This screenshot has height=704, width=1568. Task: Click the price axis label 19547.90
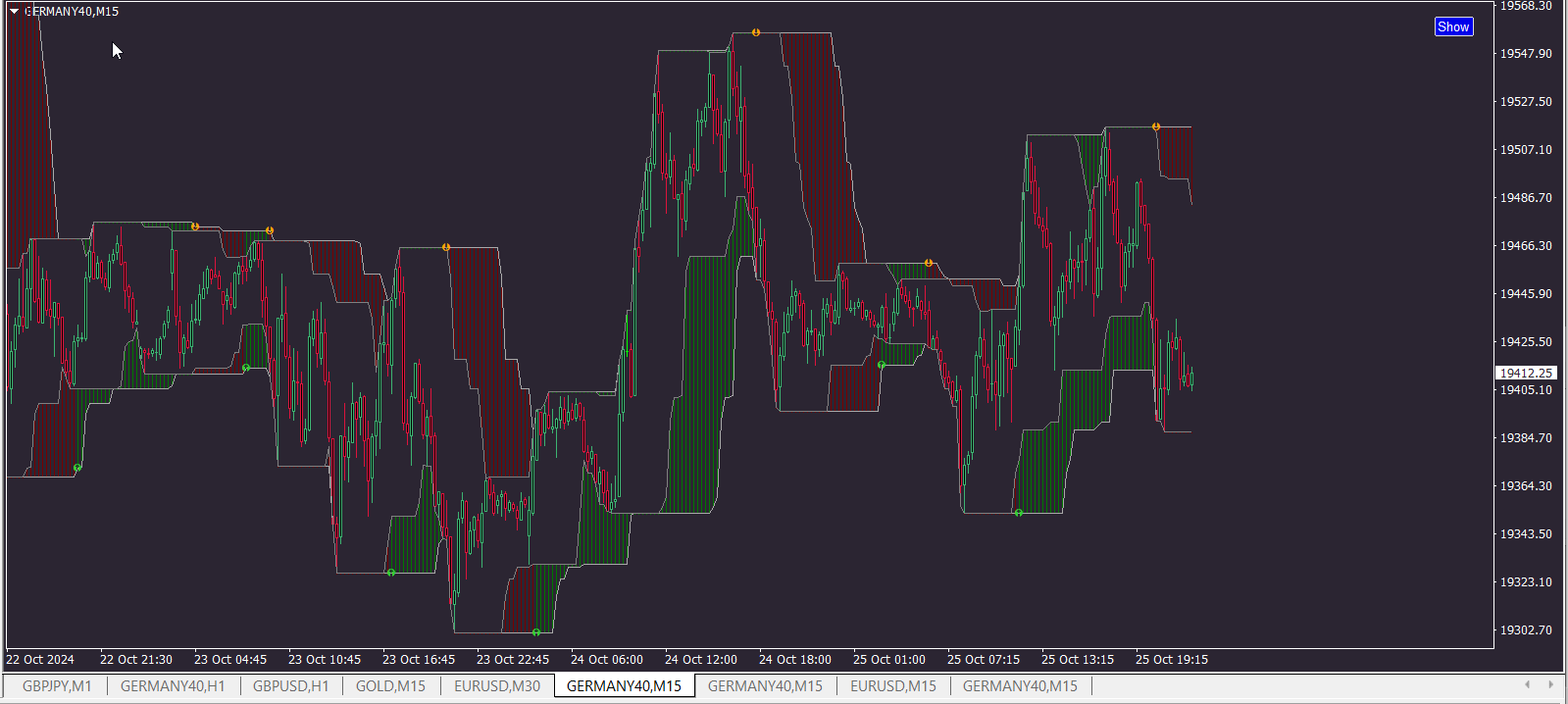(1526, 54)
